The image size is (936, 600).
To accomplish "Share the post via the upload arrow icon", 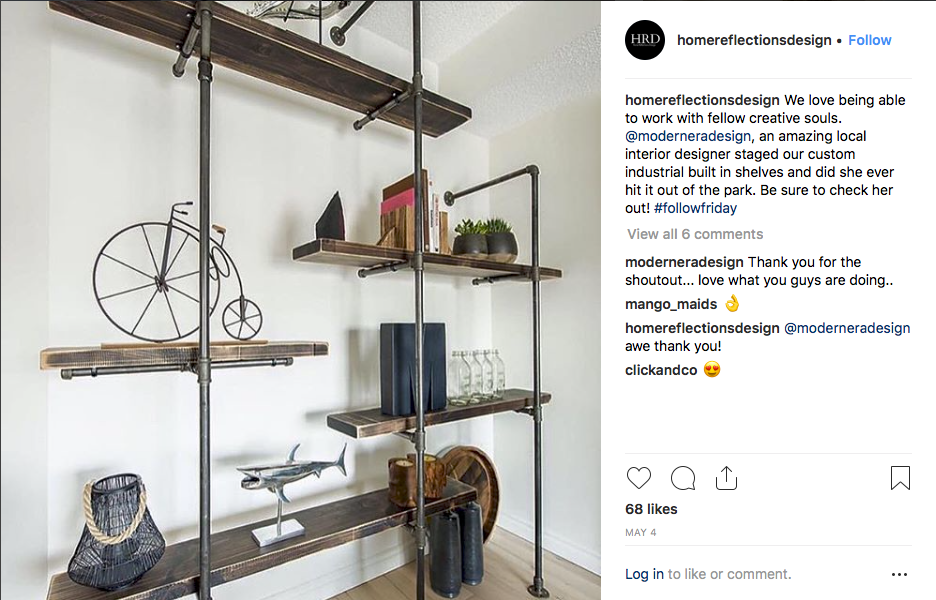I will coord(726,478).
